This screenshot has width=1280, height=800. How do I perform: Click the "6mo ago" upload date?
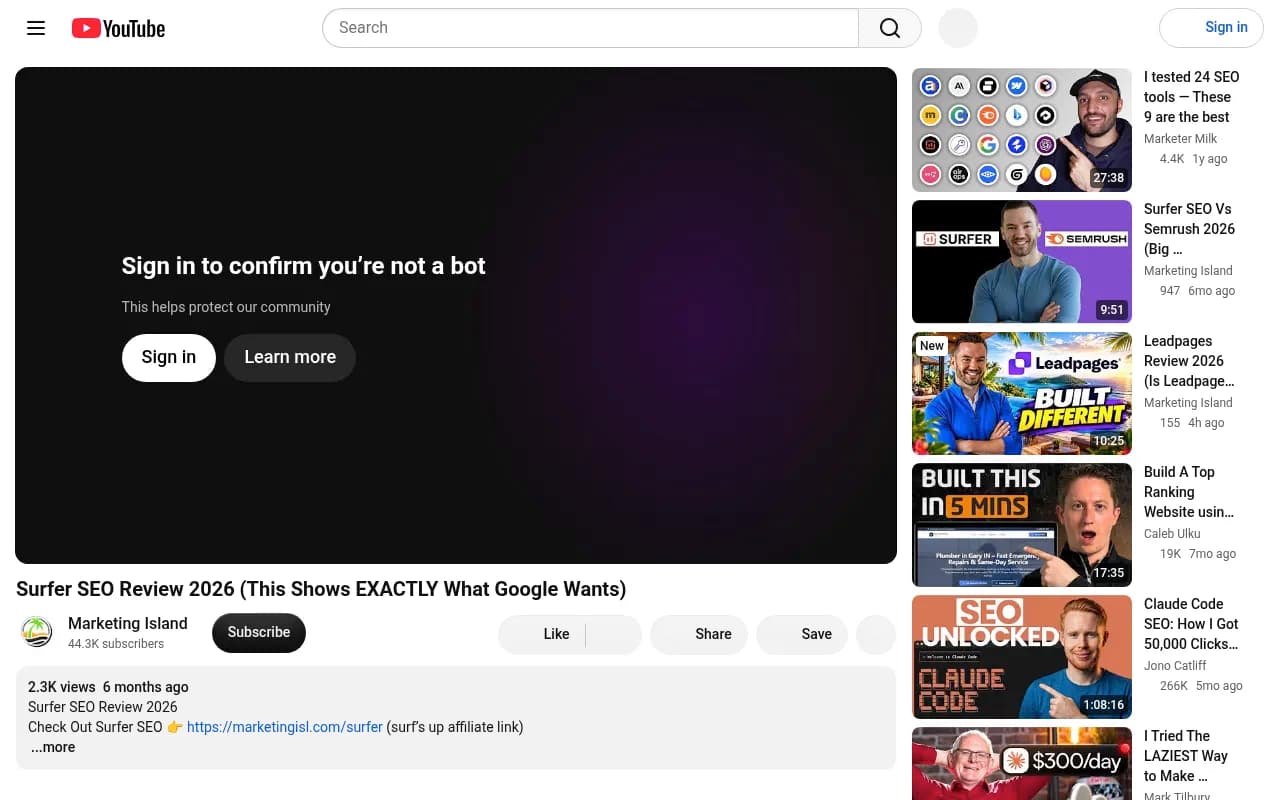pyautogui.click(x=1211, y=291)
